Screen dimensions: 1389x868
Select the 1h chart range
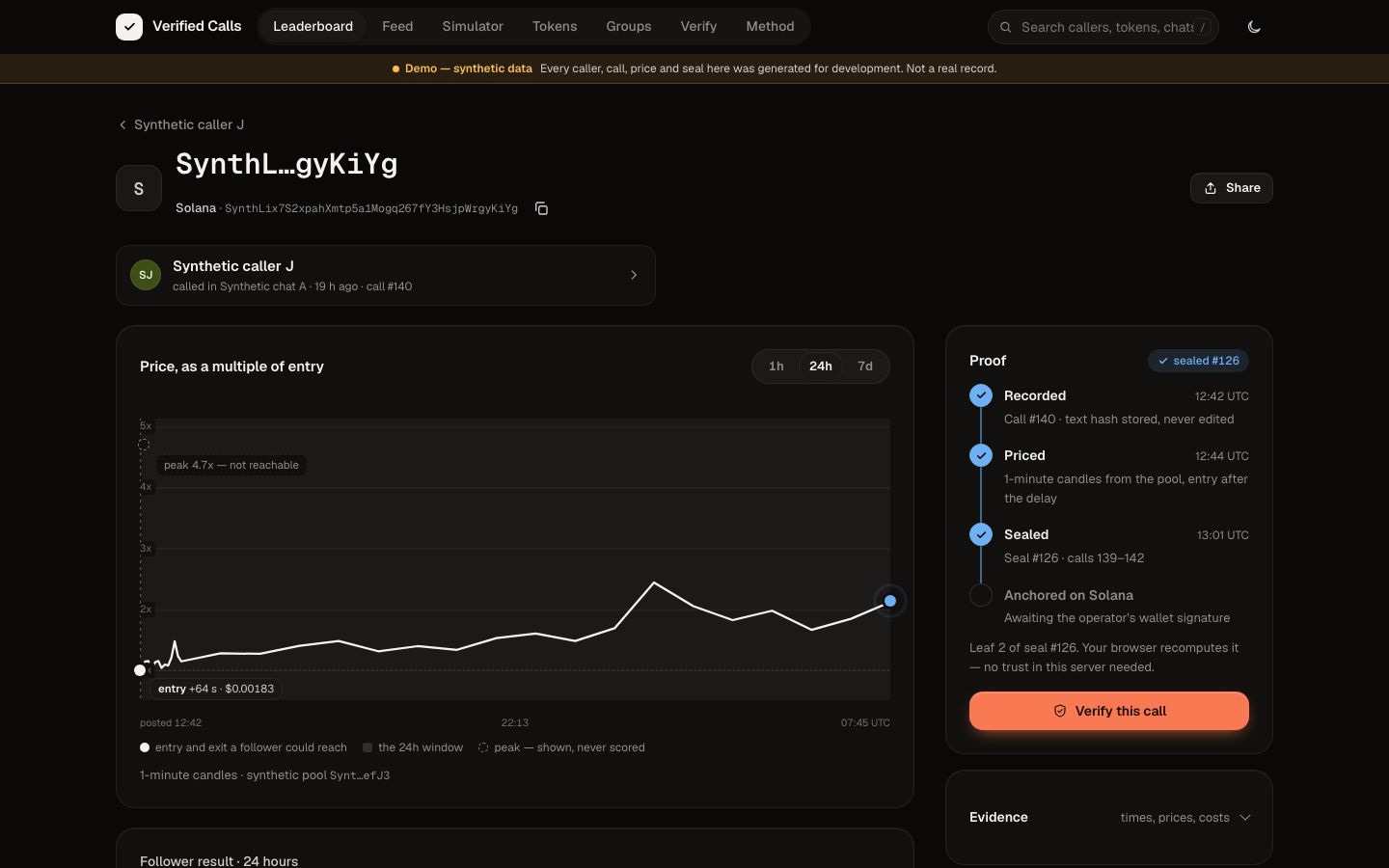(776, 366)
